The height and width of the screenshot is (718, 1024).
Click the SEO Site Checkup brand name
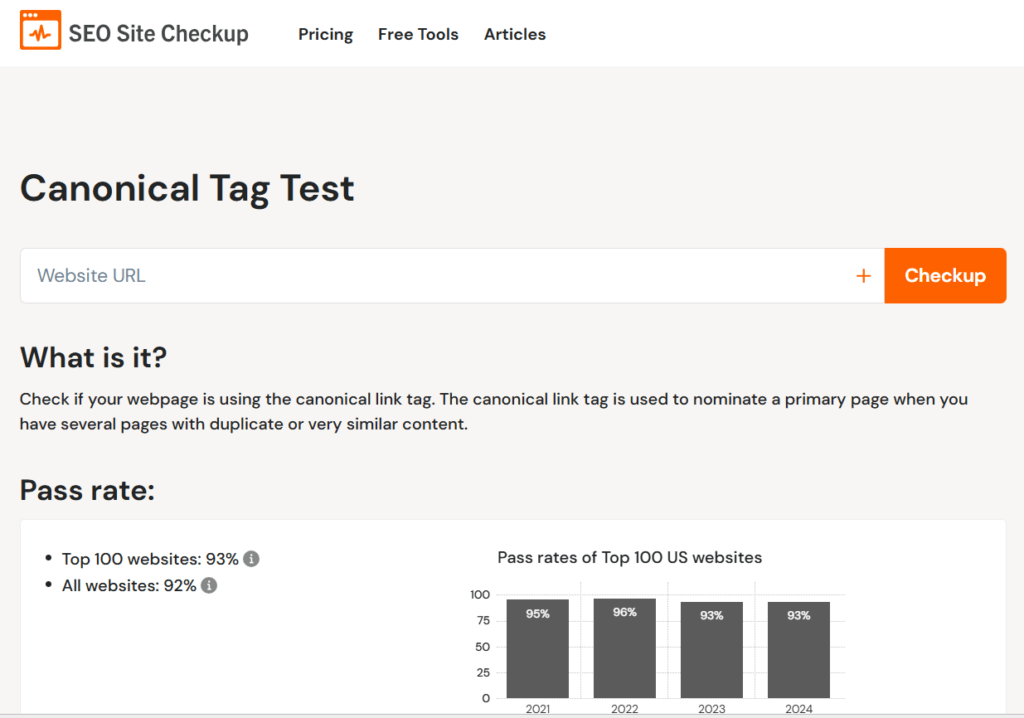158,34
